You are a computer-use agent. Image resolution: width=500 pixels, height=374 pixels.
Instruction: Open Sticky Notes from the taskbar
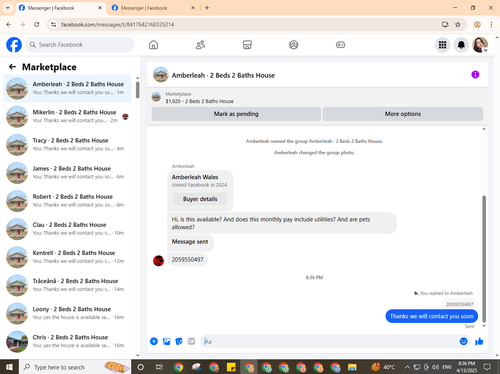pyautogui.click(x=231, y=367)
